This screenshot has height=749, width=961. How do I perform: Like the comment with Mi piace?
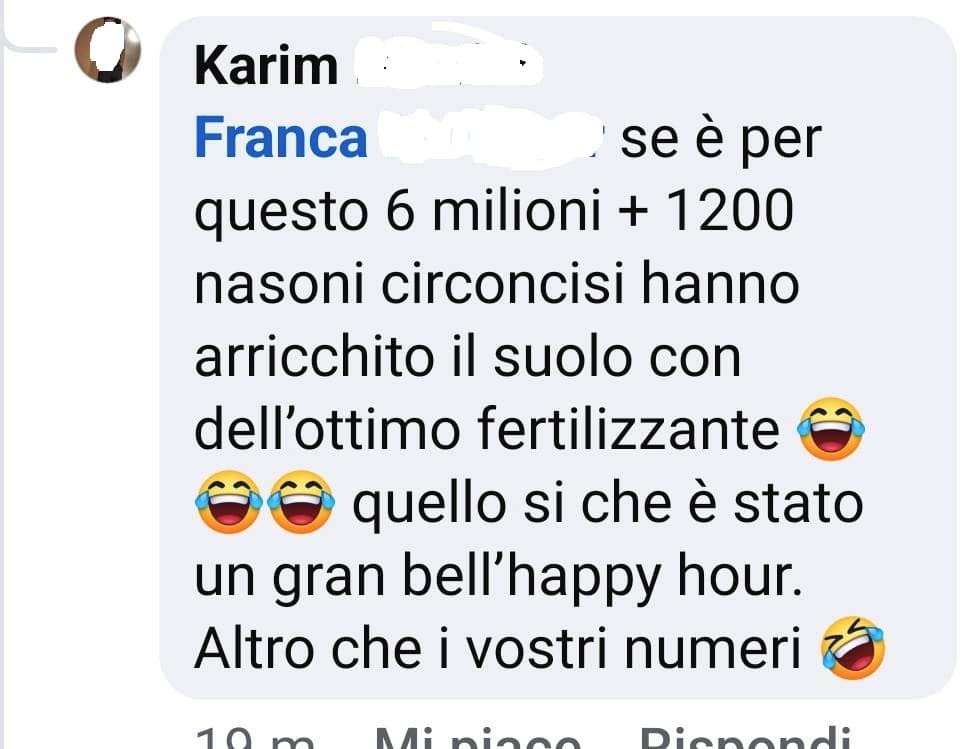coord(477,739)
